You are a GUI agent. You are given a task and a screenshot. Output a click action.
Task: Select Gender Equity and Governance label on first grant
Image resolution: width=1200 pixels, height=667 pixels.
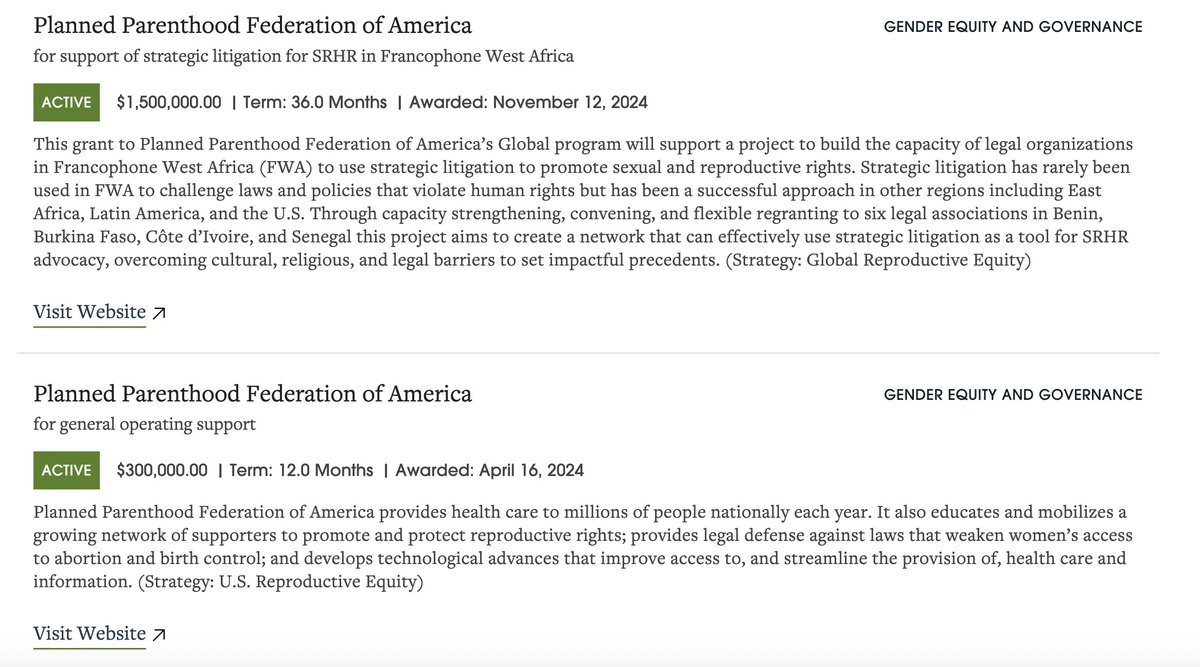(1012, 27)
